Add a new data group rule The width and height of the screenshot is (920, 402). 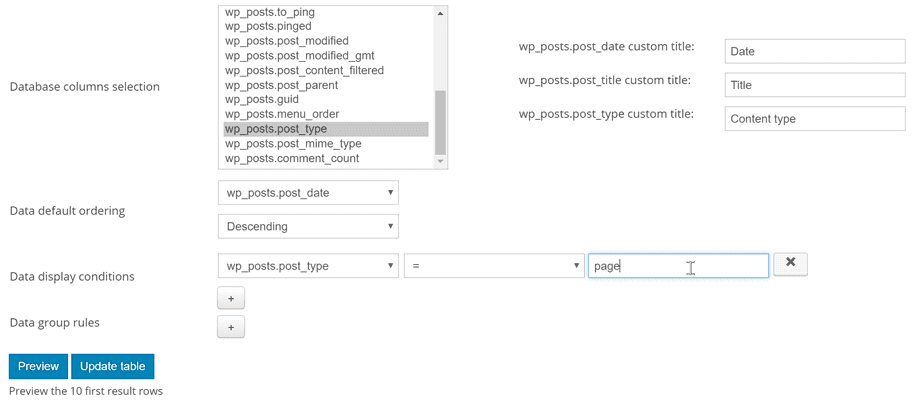point(230,326)
